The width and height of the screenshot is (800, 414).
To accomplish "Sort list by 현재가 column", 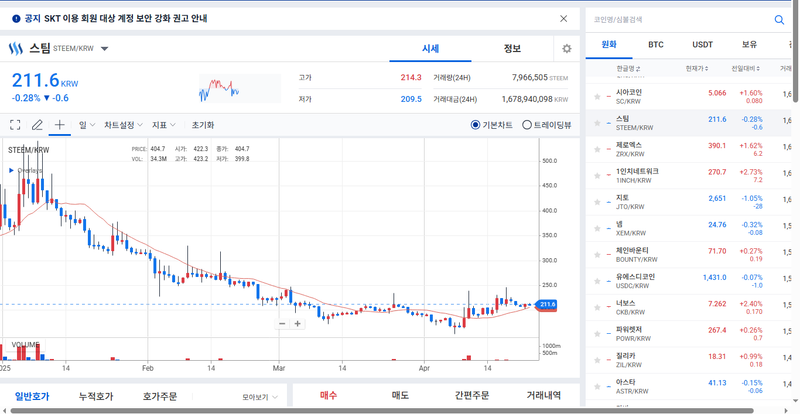I will tap(696, 68).
